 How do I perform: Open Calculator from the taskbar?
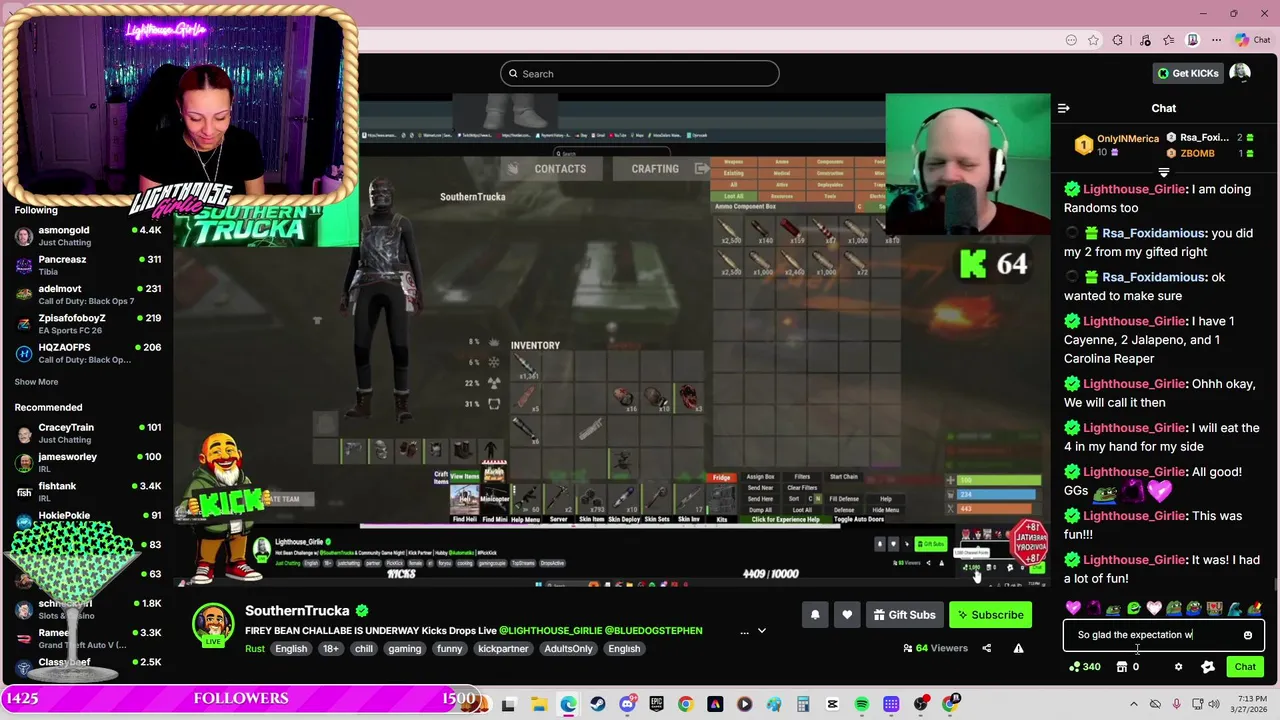(x=803, y=705)
